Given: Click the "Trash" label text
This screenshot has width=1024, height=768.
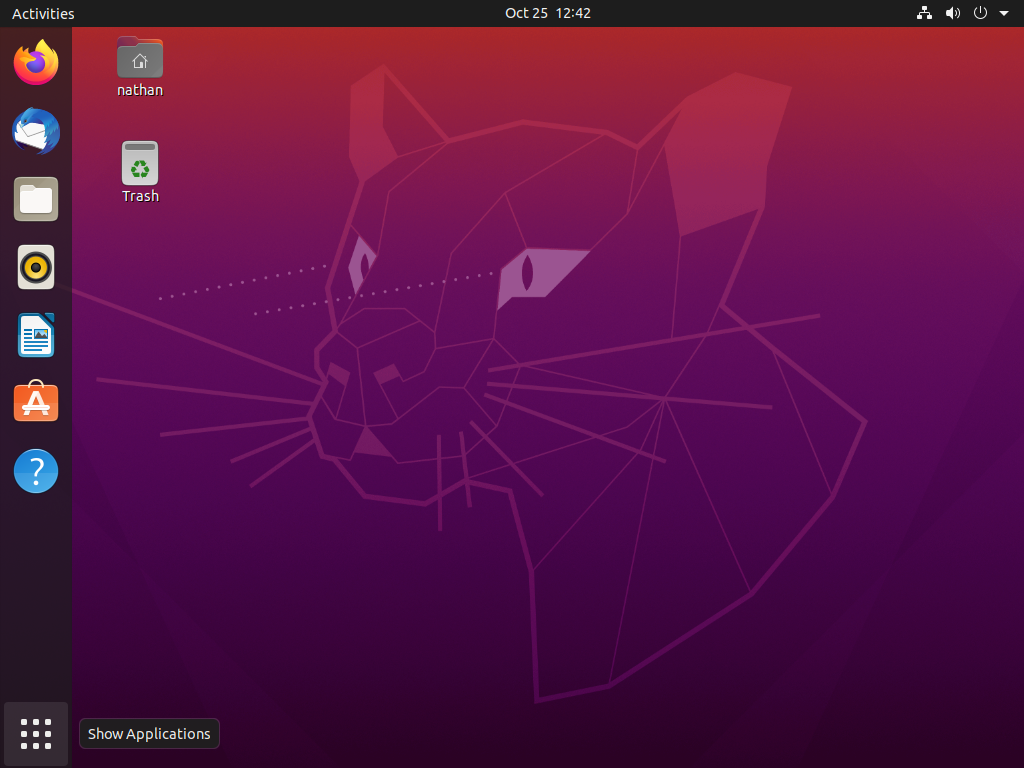Looking at the screenshot, I should coord(140,196).
